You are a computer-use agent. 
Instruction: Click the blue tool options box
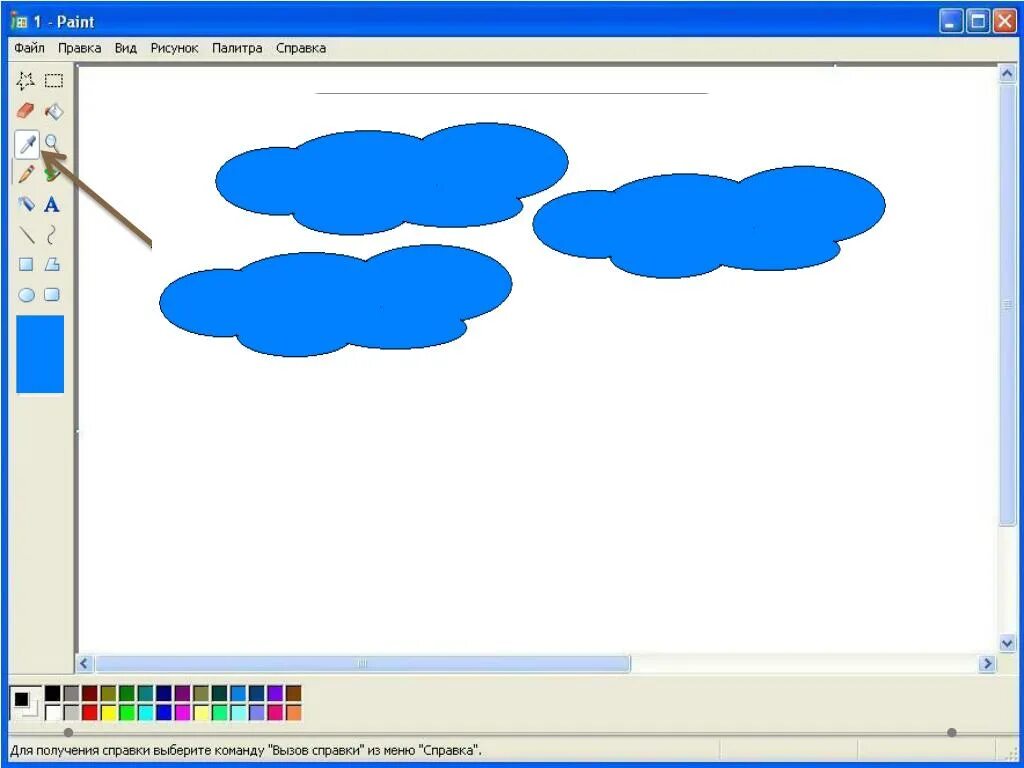[40, 355]
